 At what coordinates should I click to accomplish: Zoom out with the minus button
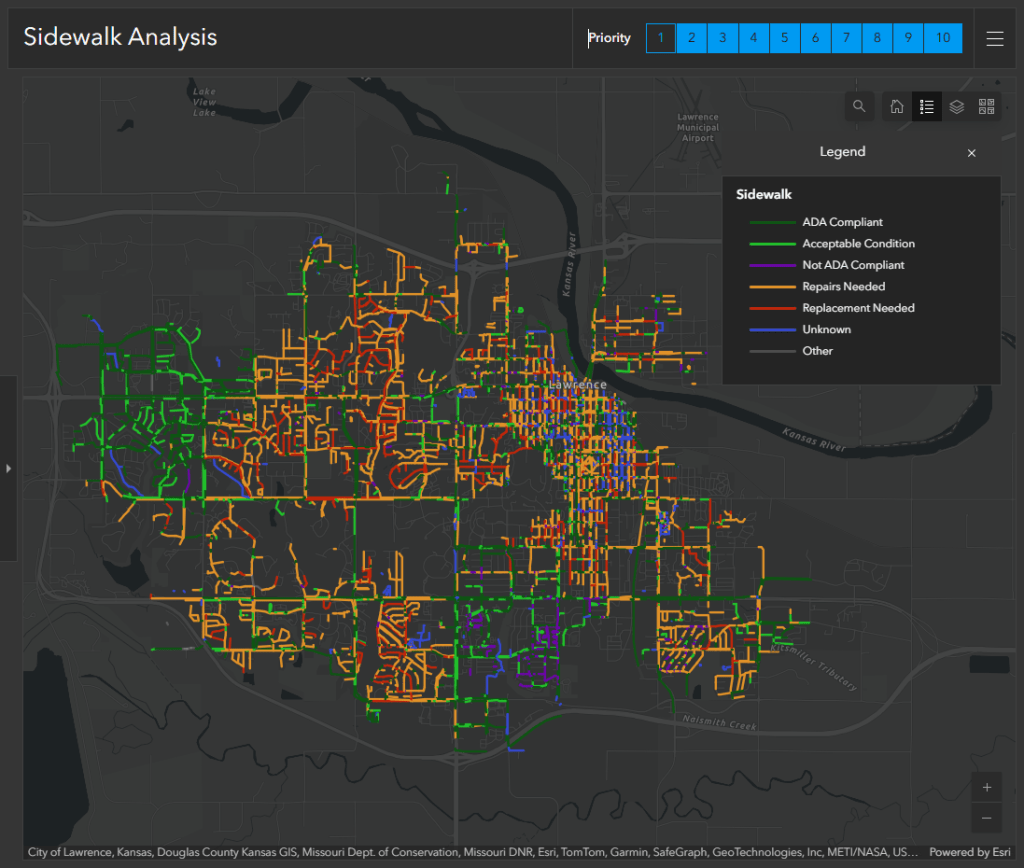986,818
